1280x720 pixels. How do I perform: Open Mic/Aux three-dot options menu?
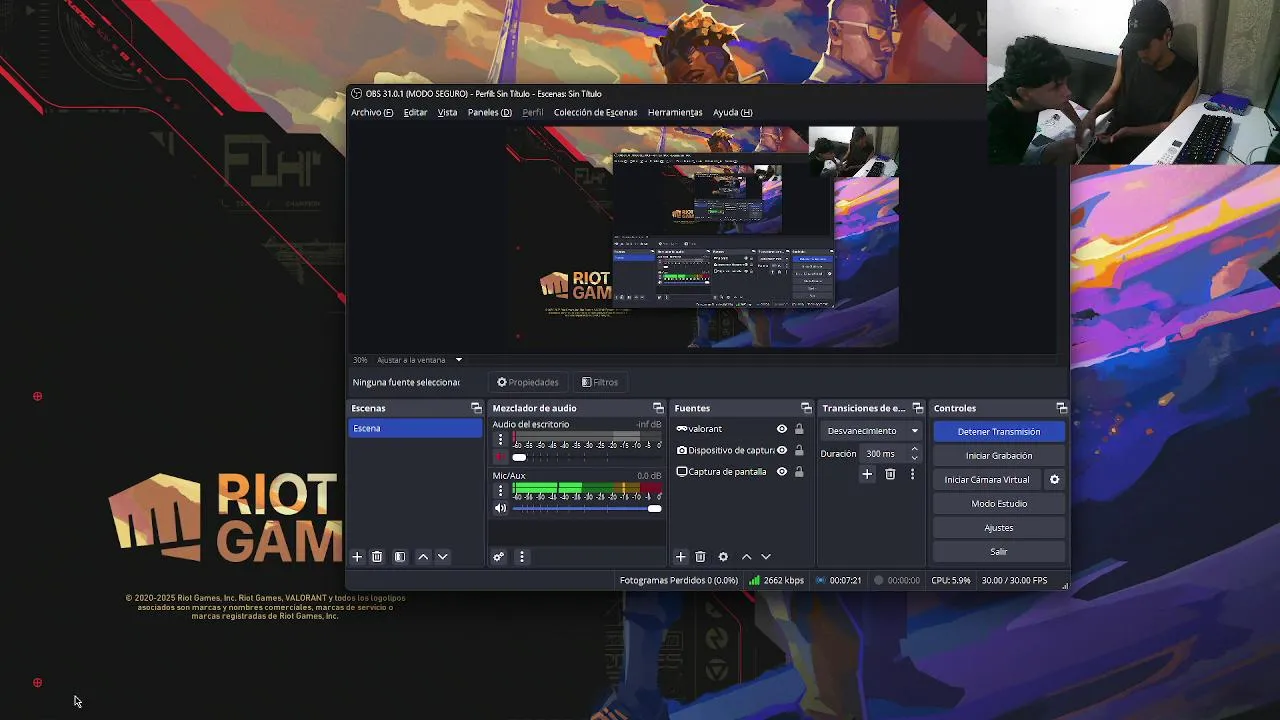501,491
